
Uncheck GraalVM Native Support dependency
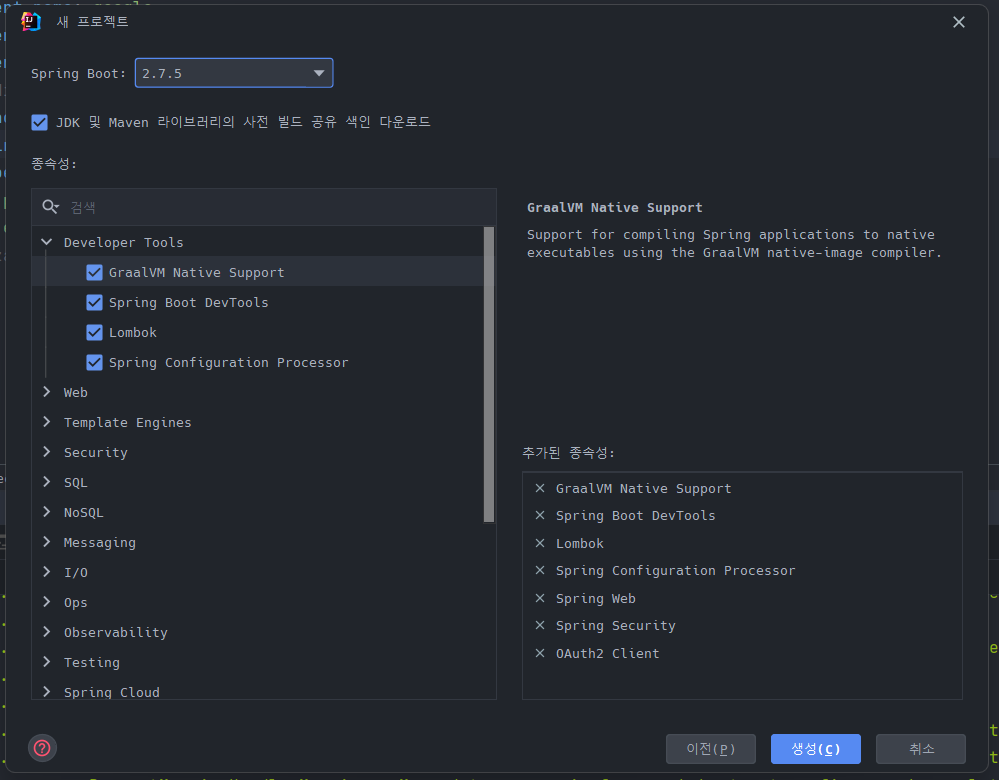[x=94, y=272]
